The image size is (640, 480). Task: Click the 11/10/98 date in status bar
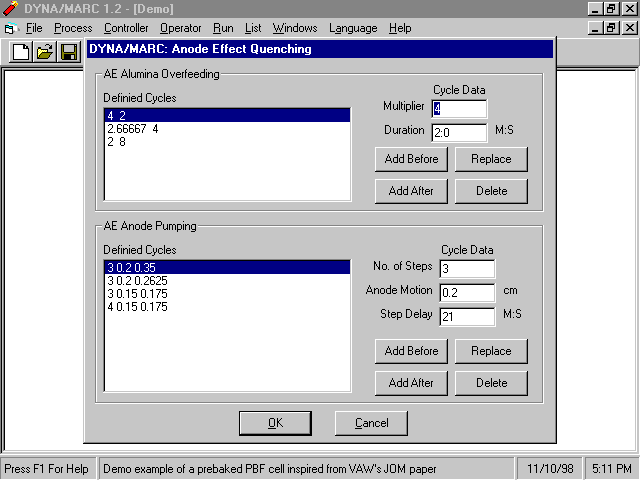pyautogui.click(x=550, y=469)
